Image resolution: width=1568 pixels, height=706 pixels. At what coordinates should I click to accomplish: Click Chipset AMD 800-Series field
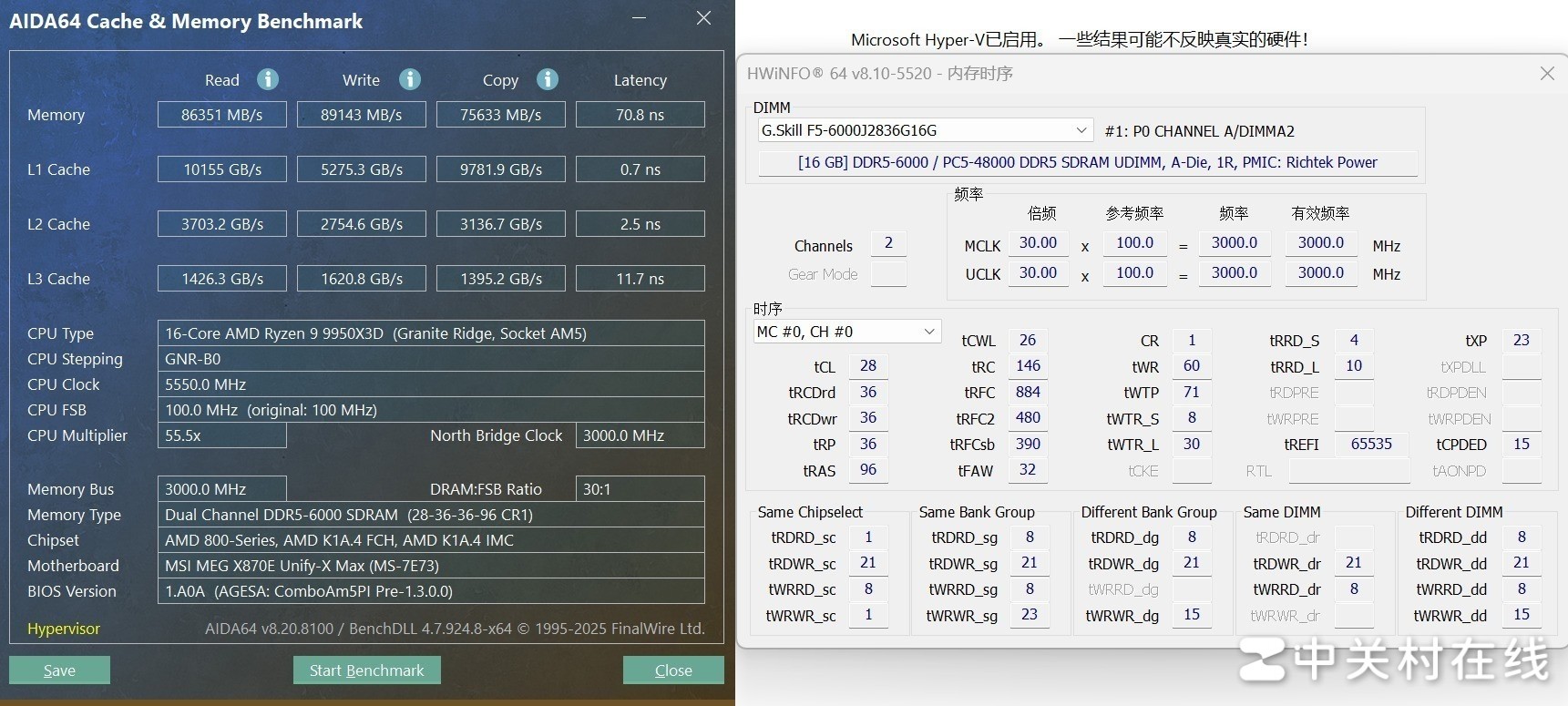431,540
